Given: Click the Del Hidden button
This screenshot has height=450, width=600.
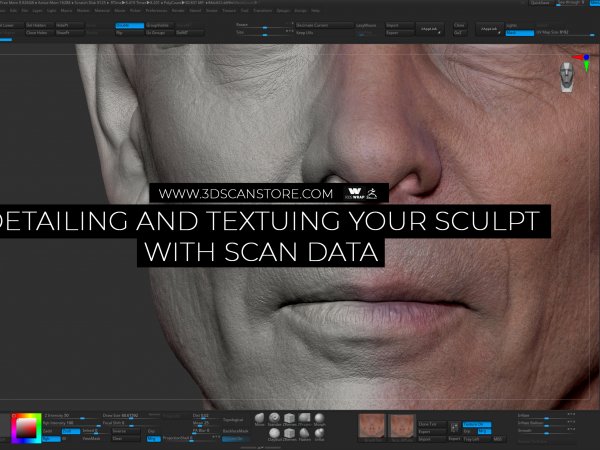Looking at the screenshot, I should tap(40, 25).
